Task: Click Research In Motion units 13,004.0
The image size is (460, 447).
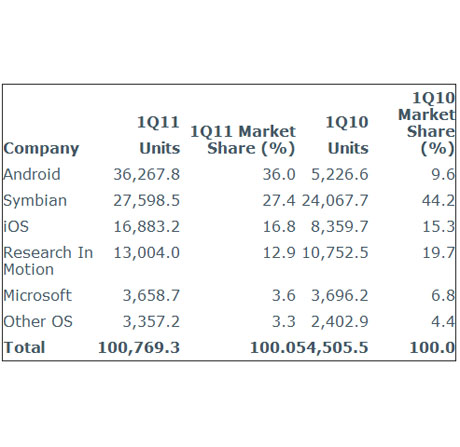Action: (147, 253)
